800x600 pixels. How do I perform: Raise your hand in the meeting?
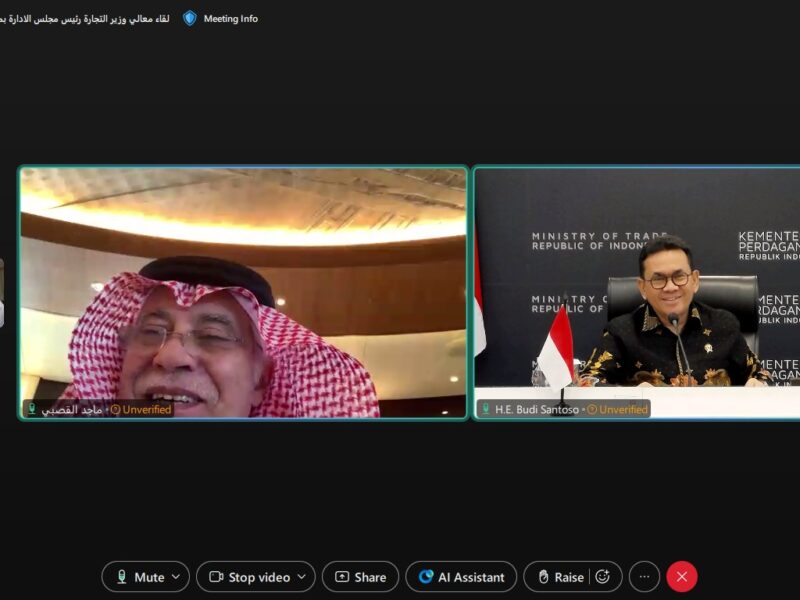click(x=560, y=577)
